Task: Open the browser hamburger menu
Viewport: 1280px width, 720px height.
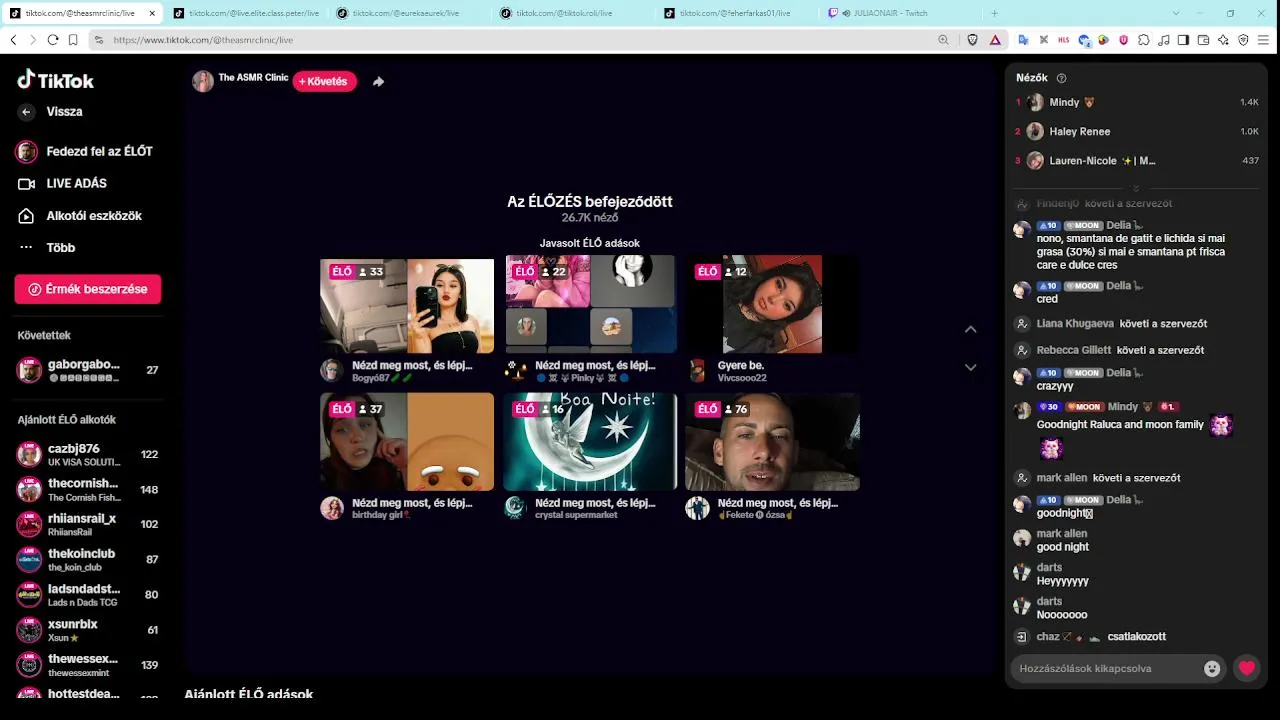Action: tap(1264, 40)
